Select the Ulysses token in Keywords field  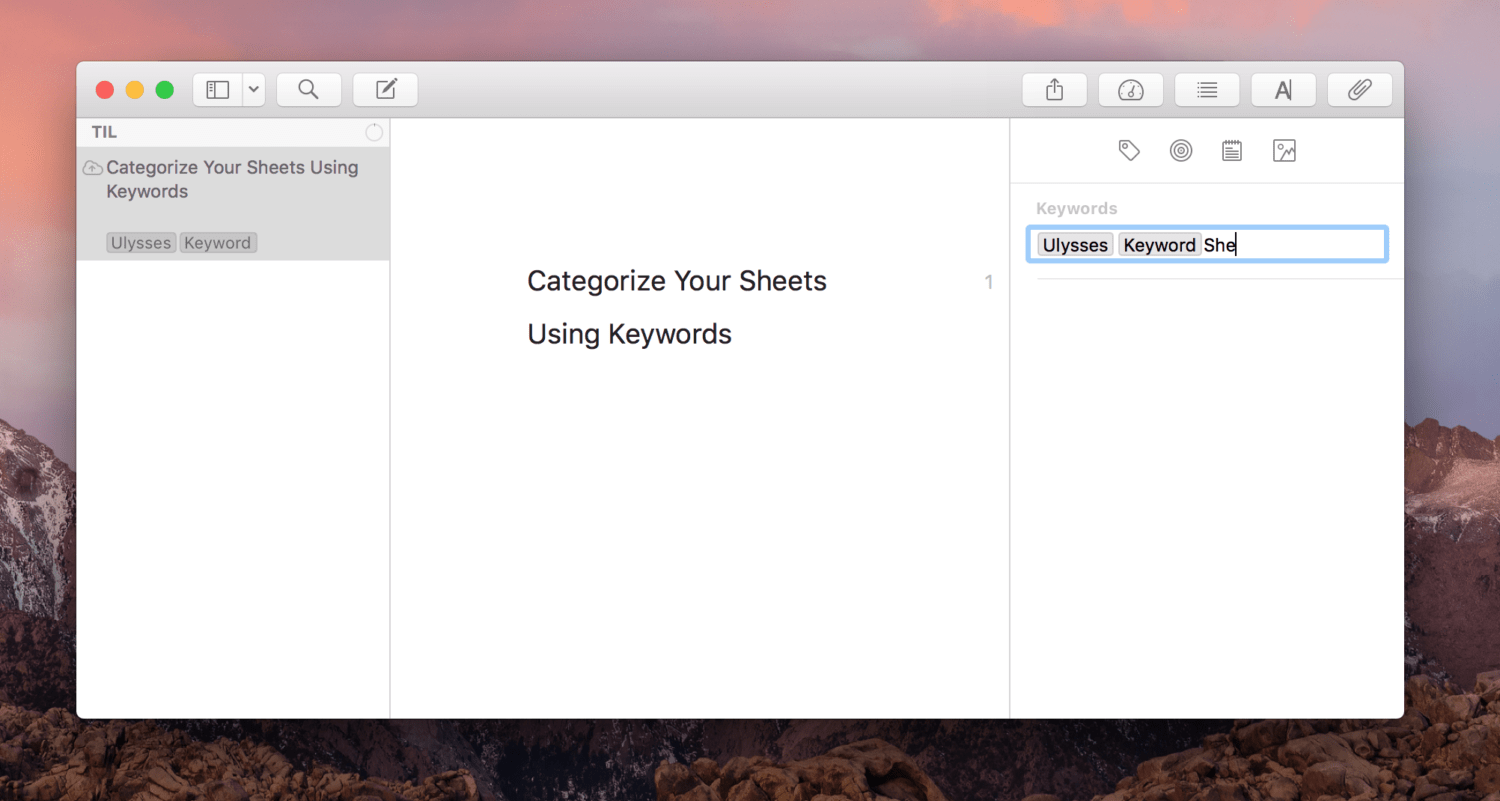(1075, 245)
